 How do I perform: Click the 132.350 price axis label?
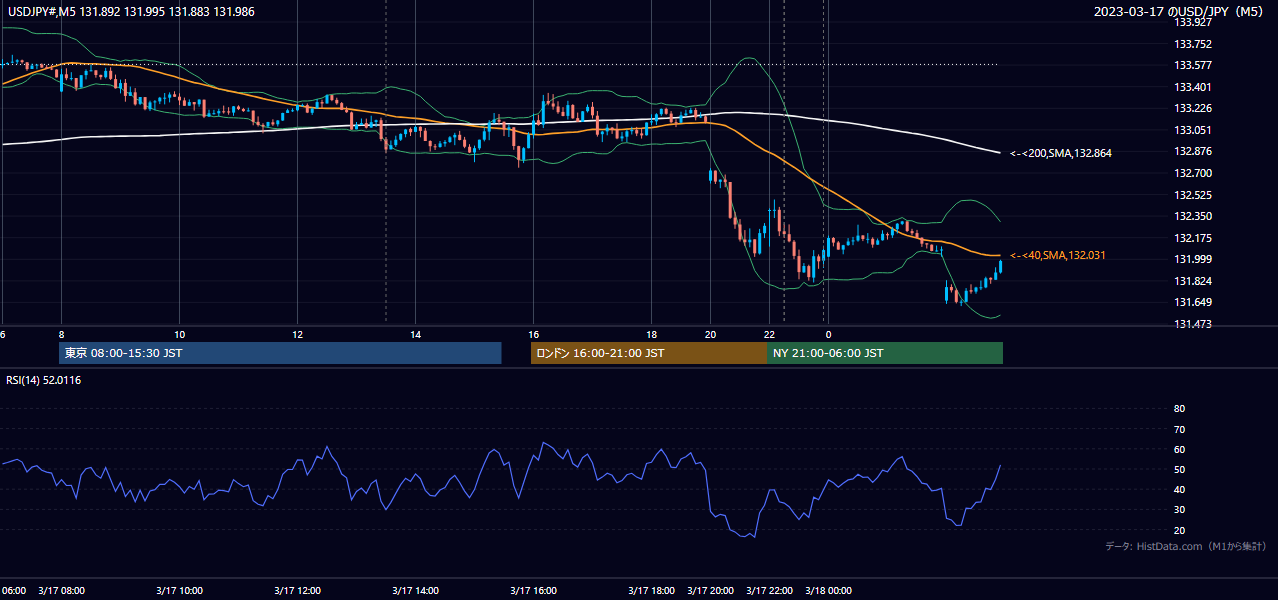(x=1194, y=216)
